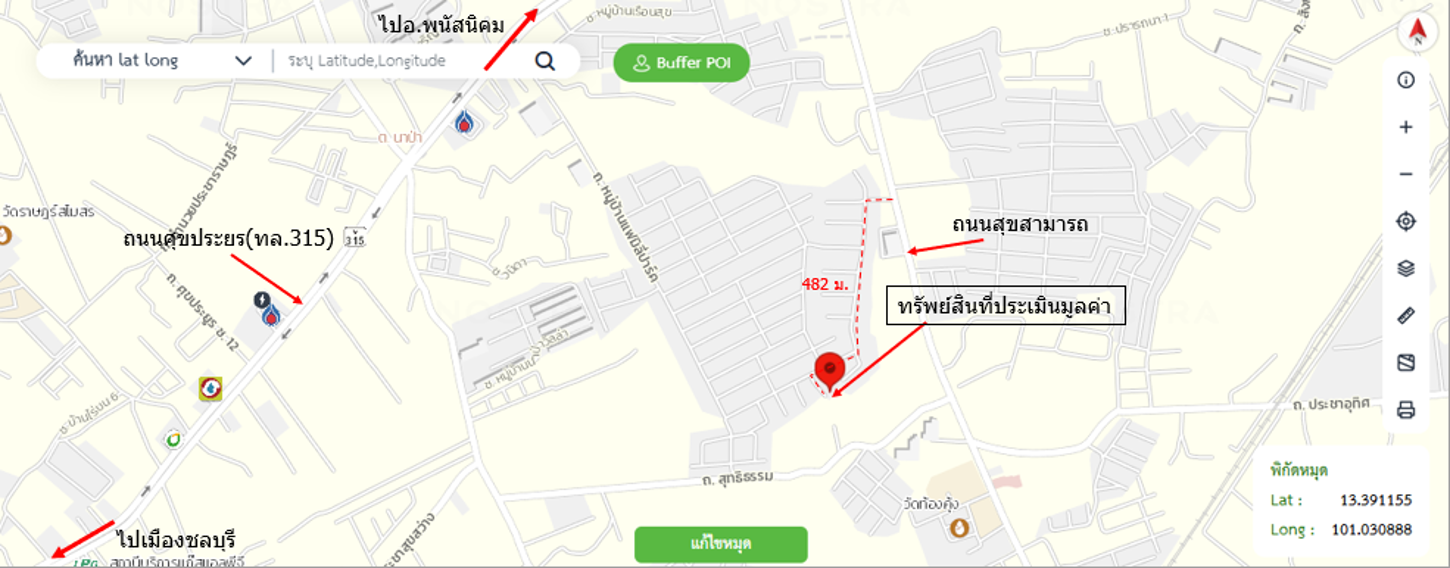Expand the ค้นหา lat long dropdown
Screen dimensions: 1450x568
click(x=161, y=60)
